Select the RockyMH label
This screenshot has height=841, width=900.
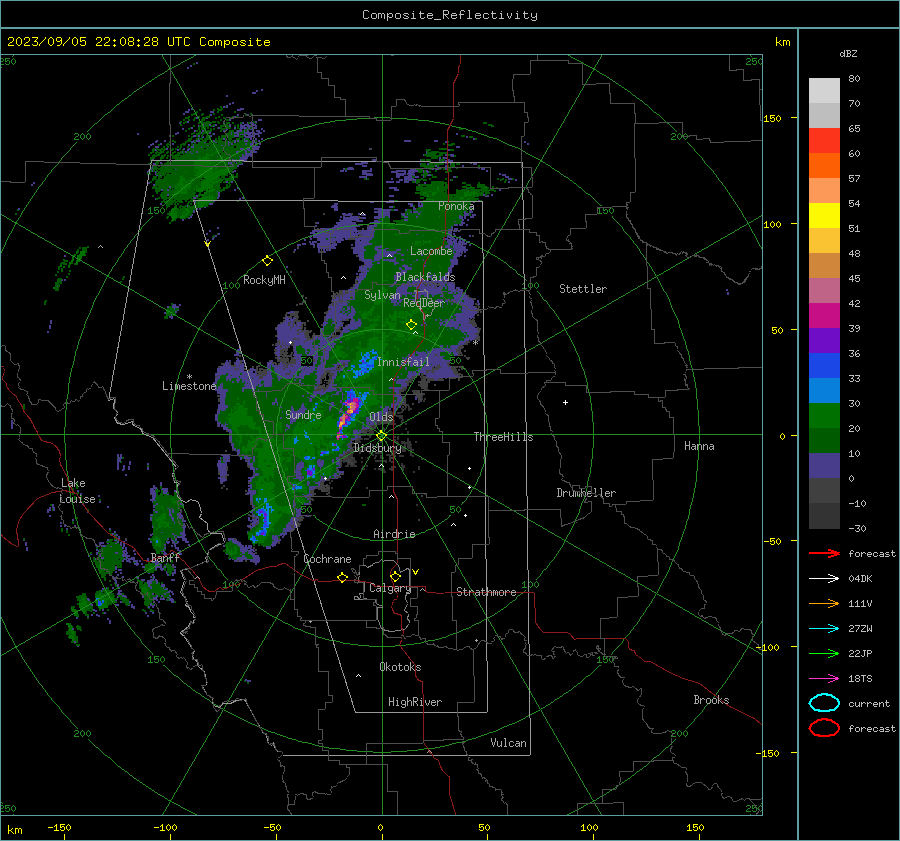tap(264, 280)
